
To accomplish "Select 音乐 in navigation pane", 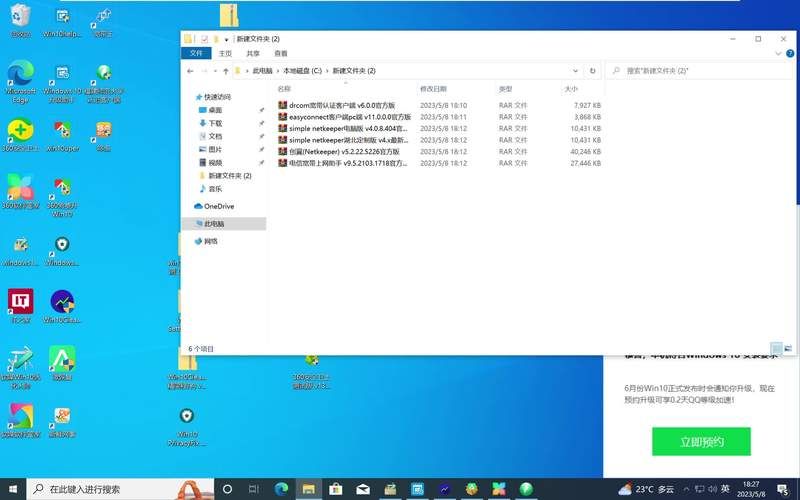I will [215, 189].
